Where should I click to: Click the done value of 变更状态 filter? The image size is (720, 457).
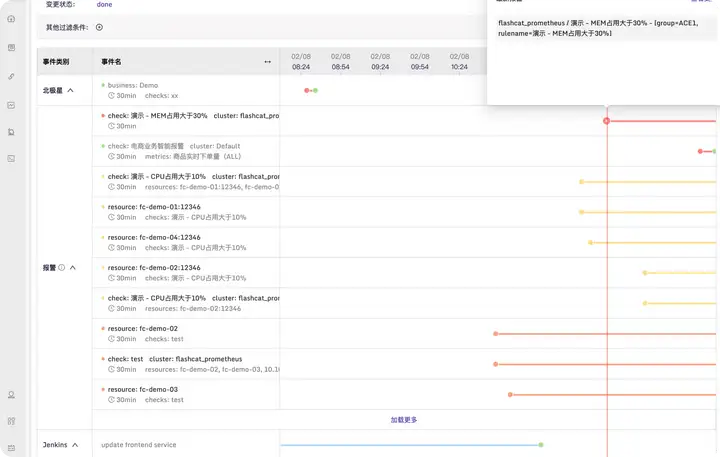click(104, 5)
